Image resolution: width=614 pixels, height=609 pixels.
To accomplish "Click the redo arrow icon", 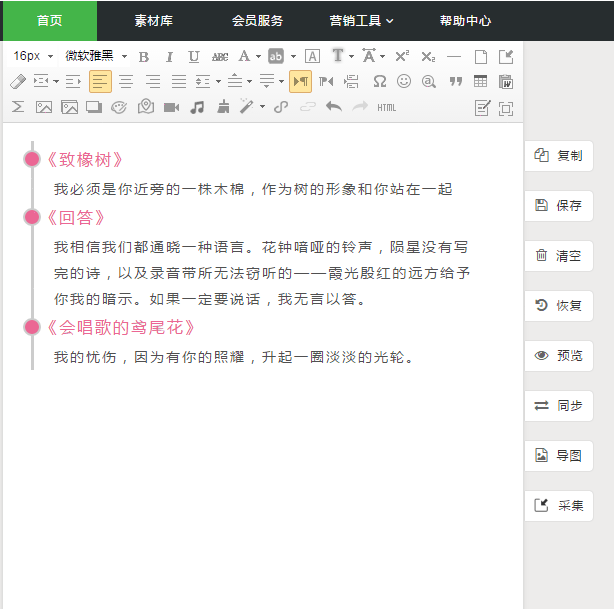I will [360, 107].
